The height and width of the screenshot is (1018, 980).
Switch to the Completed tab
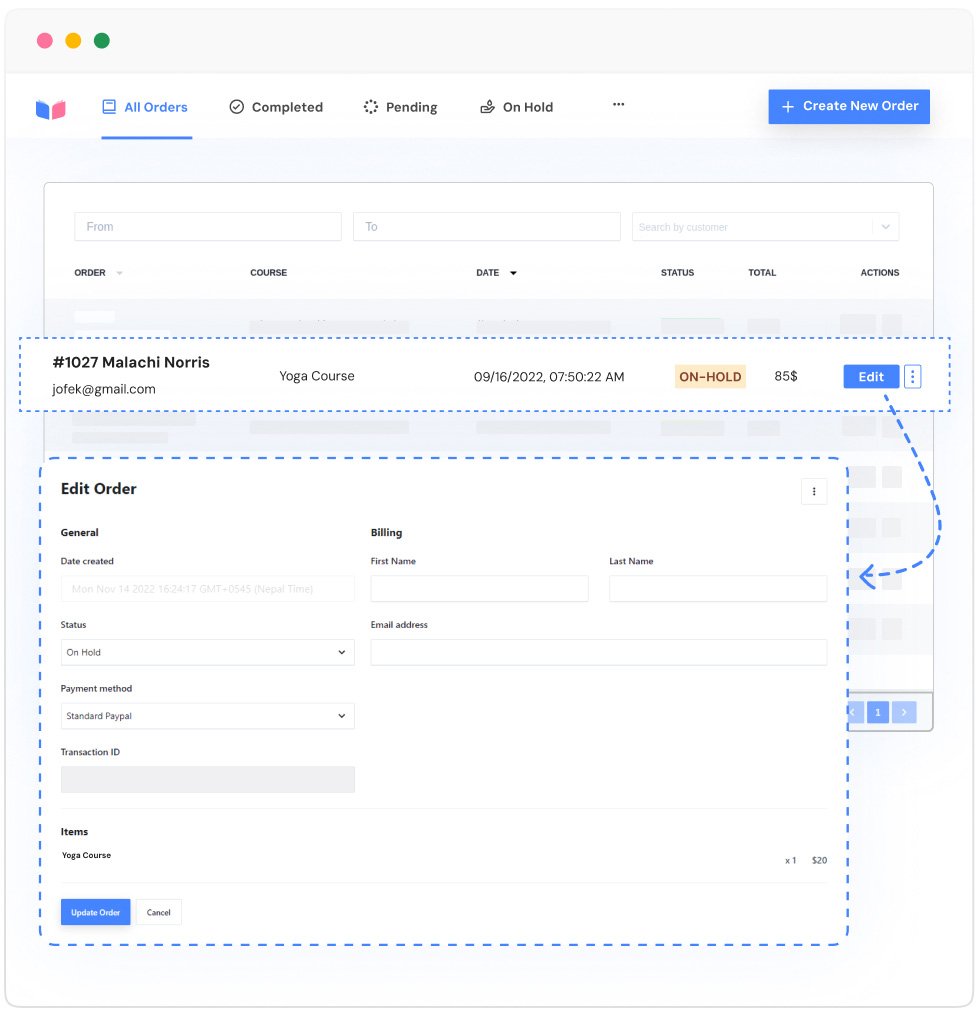click(276, 107)
